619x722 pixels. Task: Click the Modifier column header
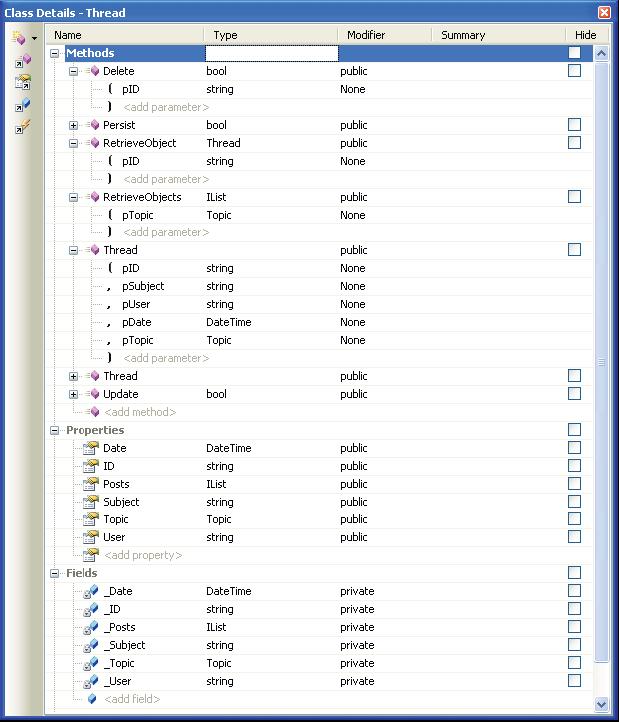click(386, 35)
